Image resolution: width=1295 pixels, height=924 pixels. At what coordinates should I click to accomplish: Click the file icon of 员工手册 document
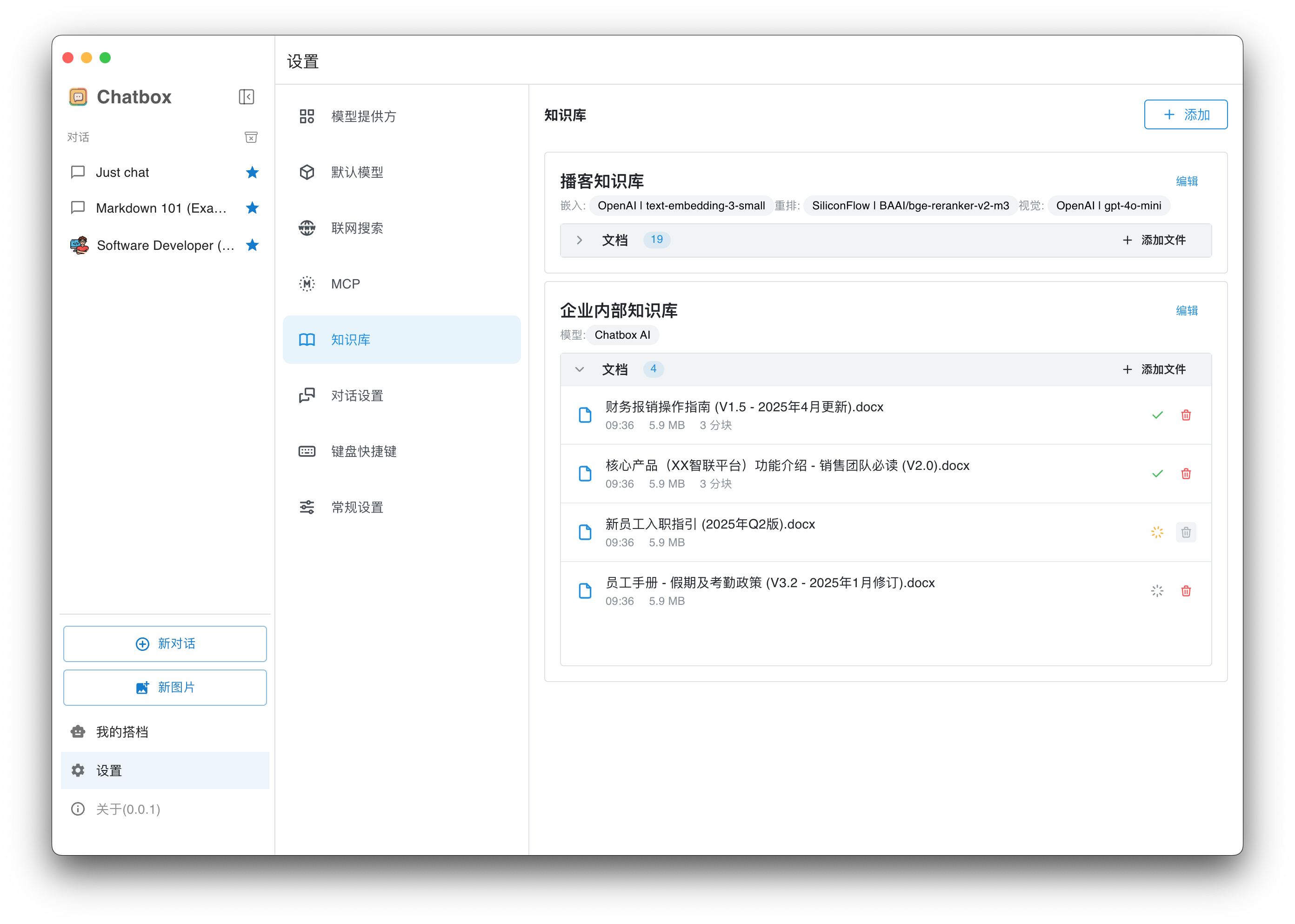tap(585, 590)
